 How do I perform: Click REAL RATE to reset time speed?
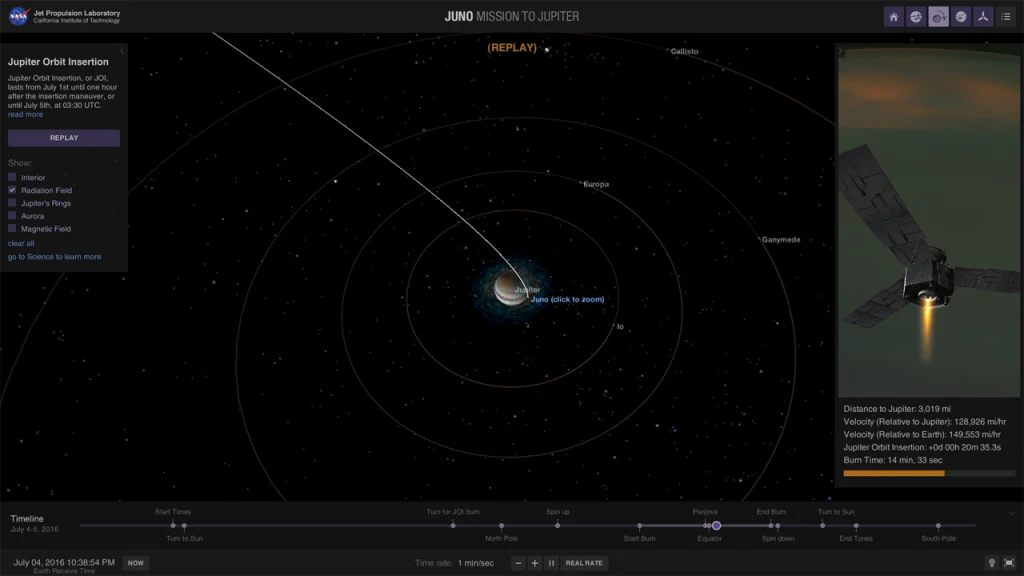584,562
